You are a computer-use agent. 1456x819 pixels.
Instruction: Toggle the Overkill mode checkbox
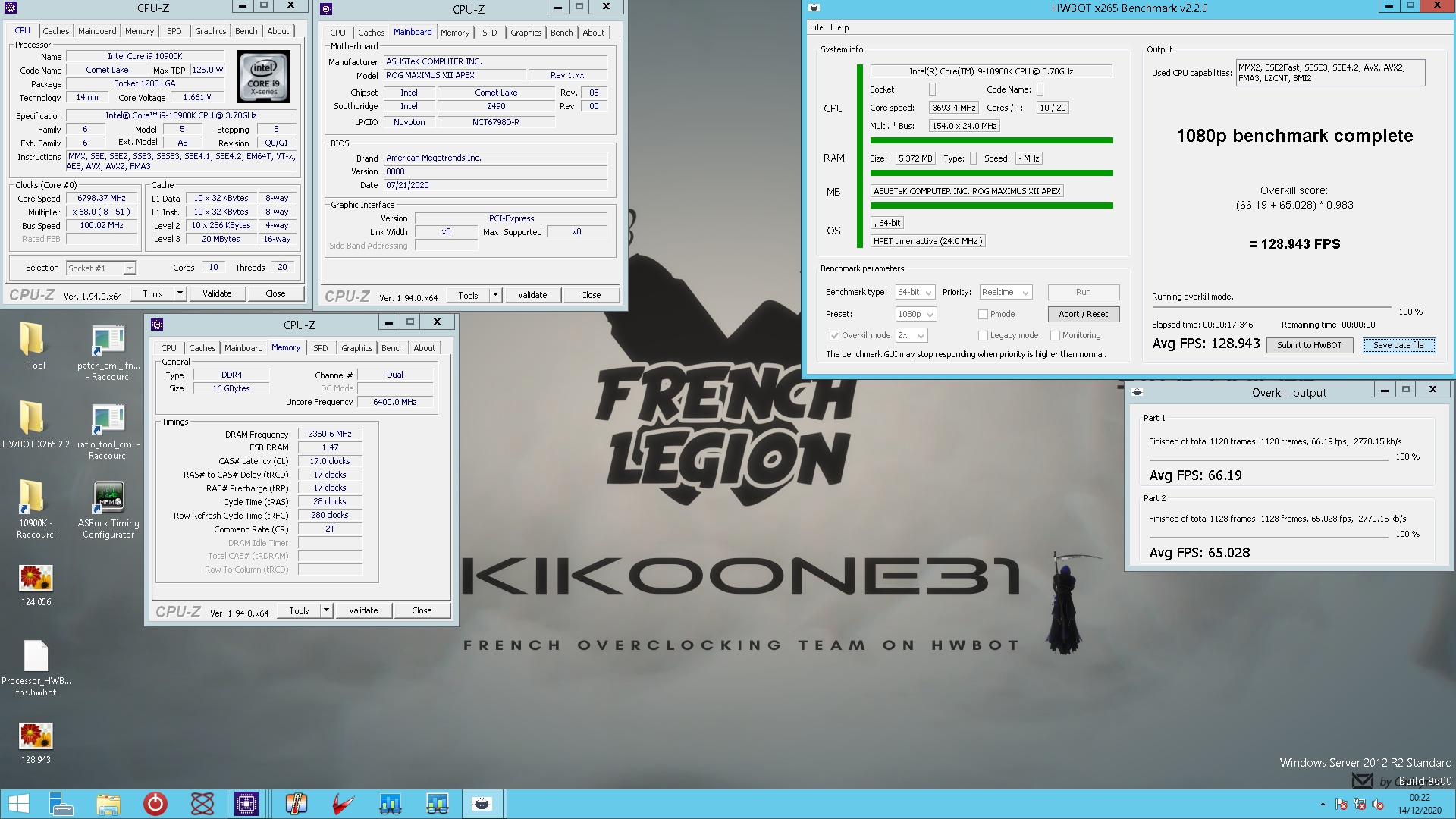click(x=834, y=335)
